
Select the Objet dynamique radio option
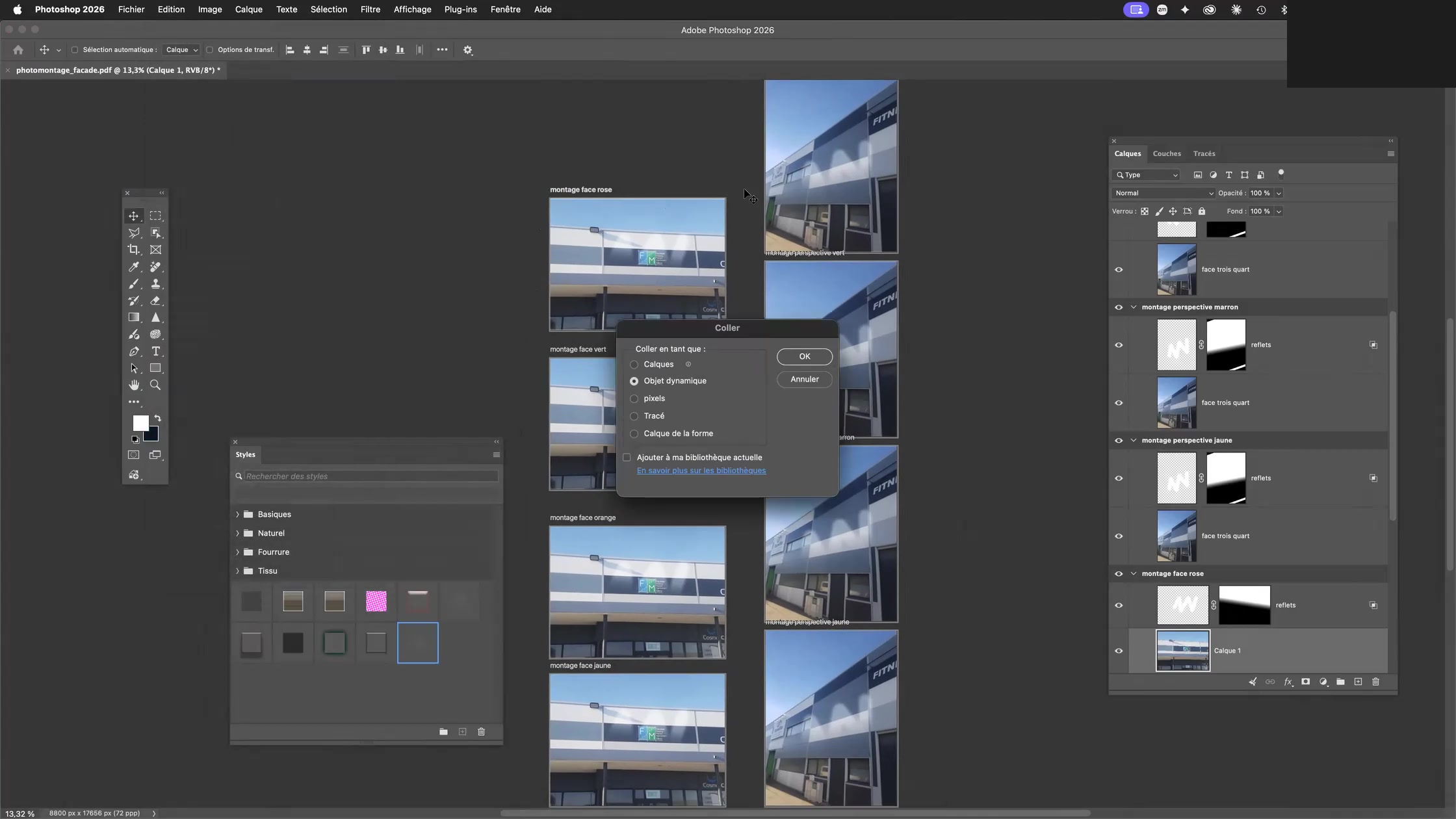(x=634, y=381)
